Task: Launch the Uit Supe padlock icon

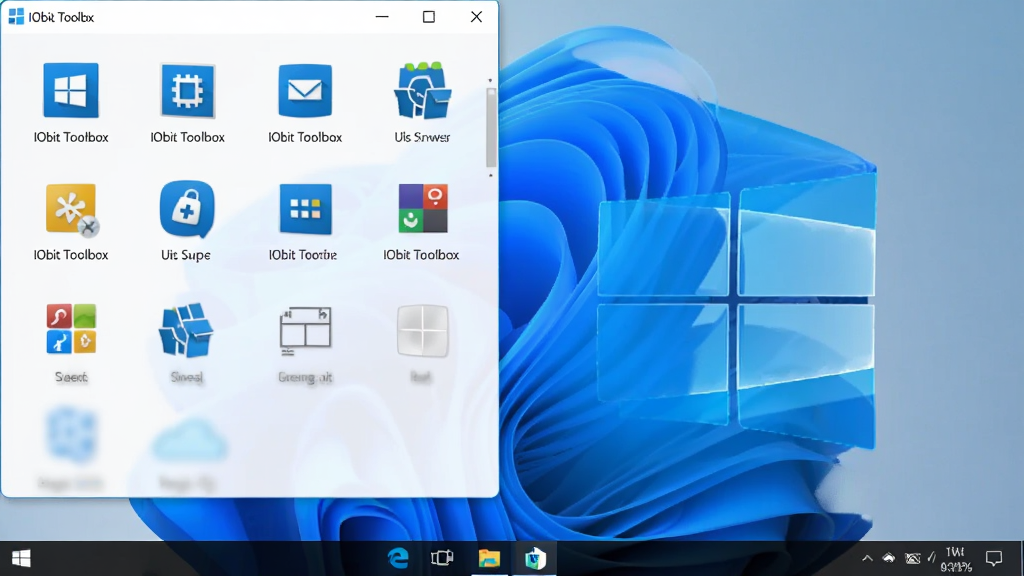Action: [187, 209]
